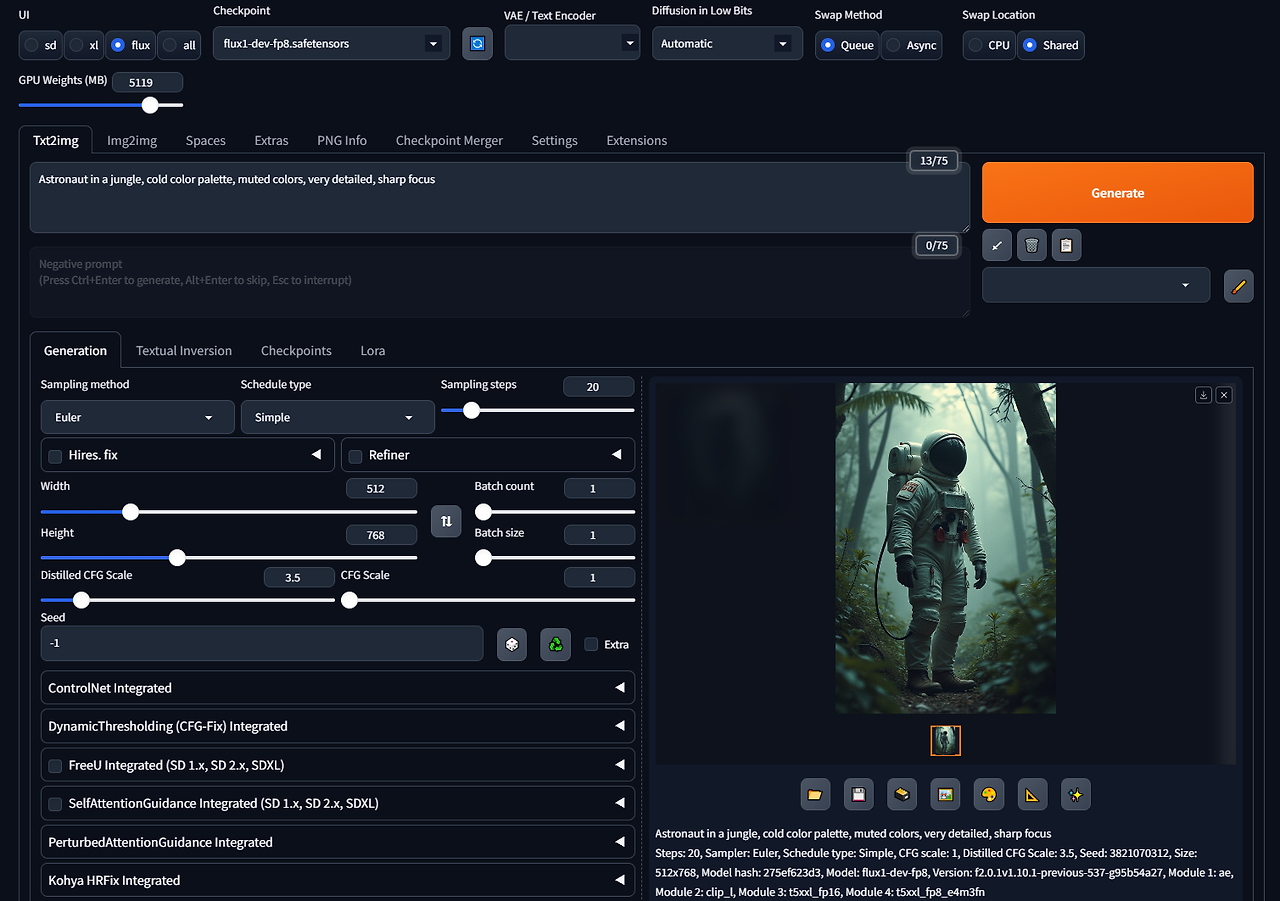1280x901 pixels.
Task: Expand ControlNet Integrated section
Action: coord(338,688)
